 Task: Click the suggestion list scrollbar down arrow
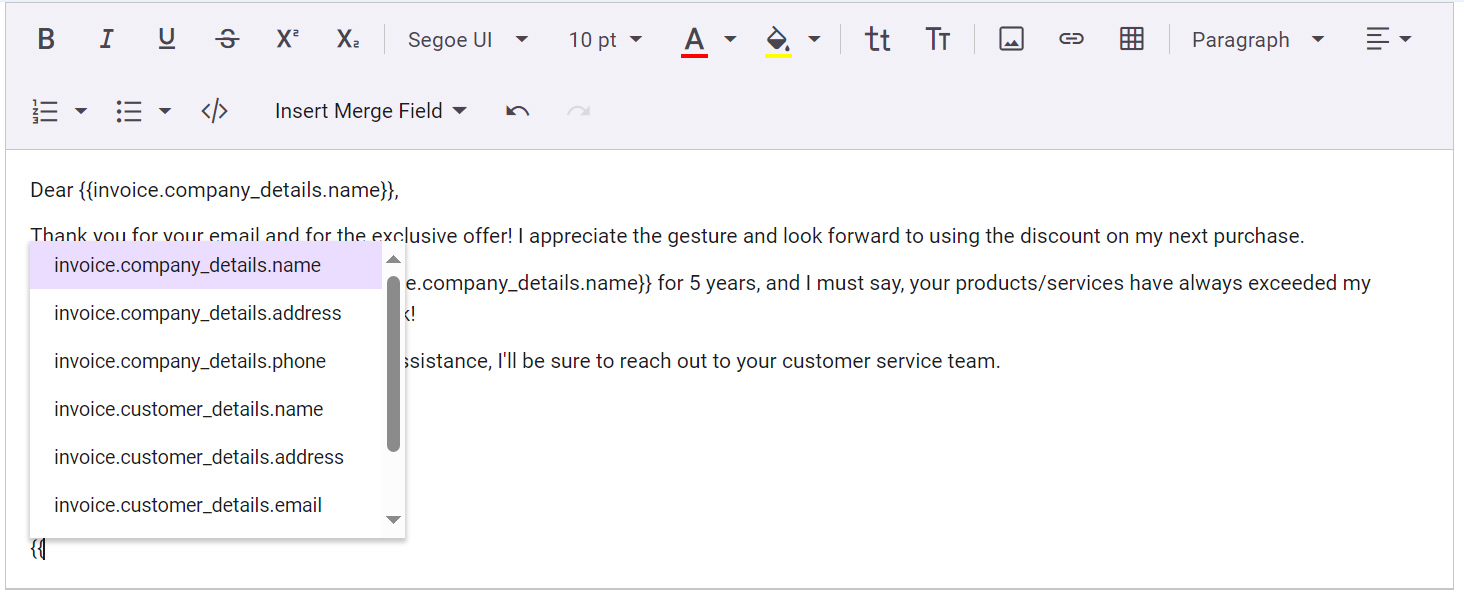click(393, 520)
